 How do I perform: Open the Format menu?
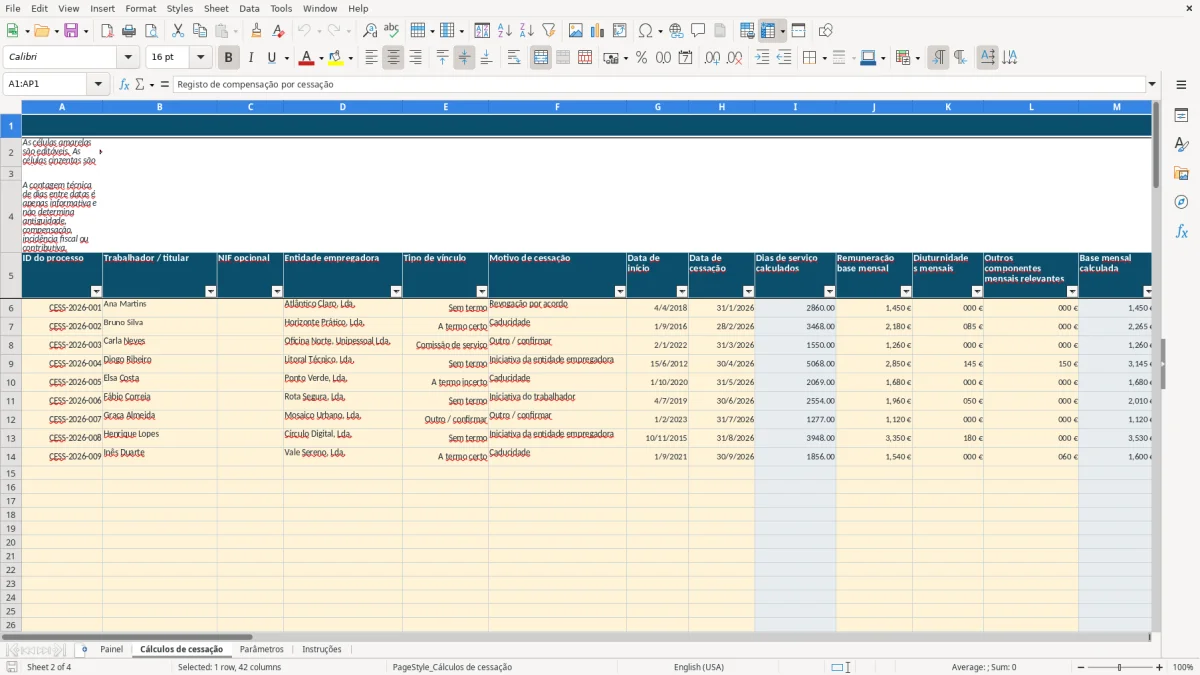click(140, 8)
